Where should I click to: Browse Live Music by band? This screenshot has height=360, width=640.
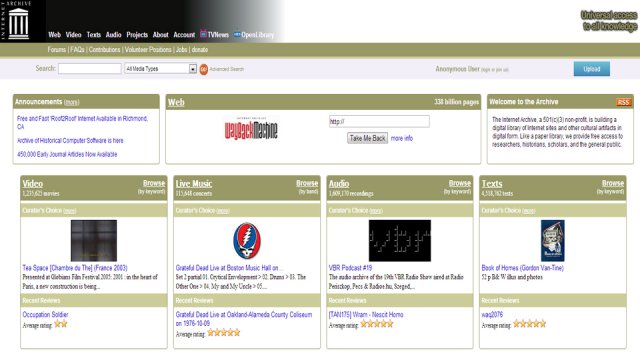(x=307, y=183)
